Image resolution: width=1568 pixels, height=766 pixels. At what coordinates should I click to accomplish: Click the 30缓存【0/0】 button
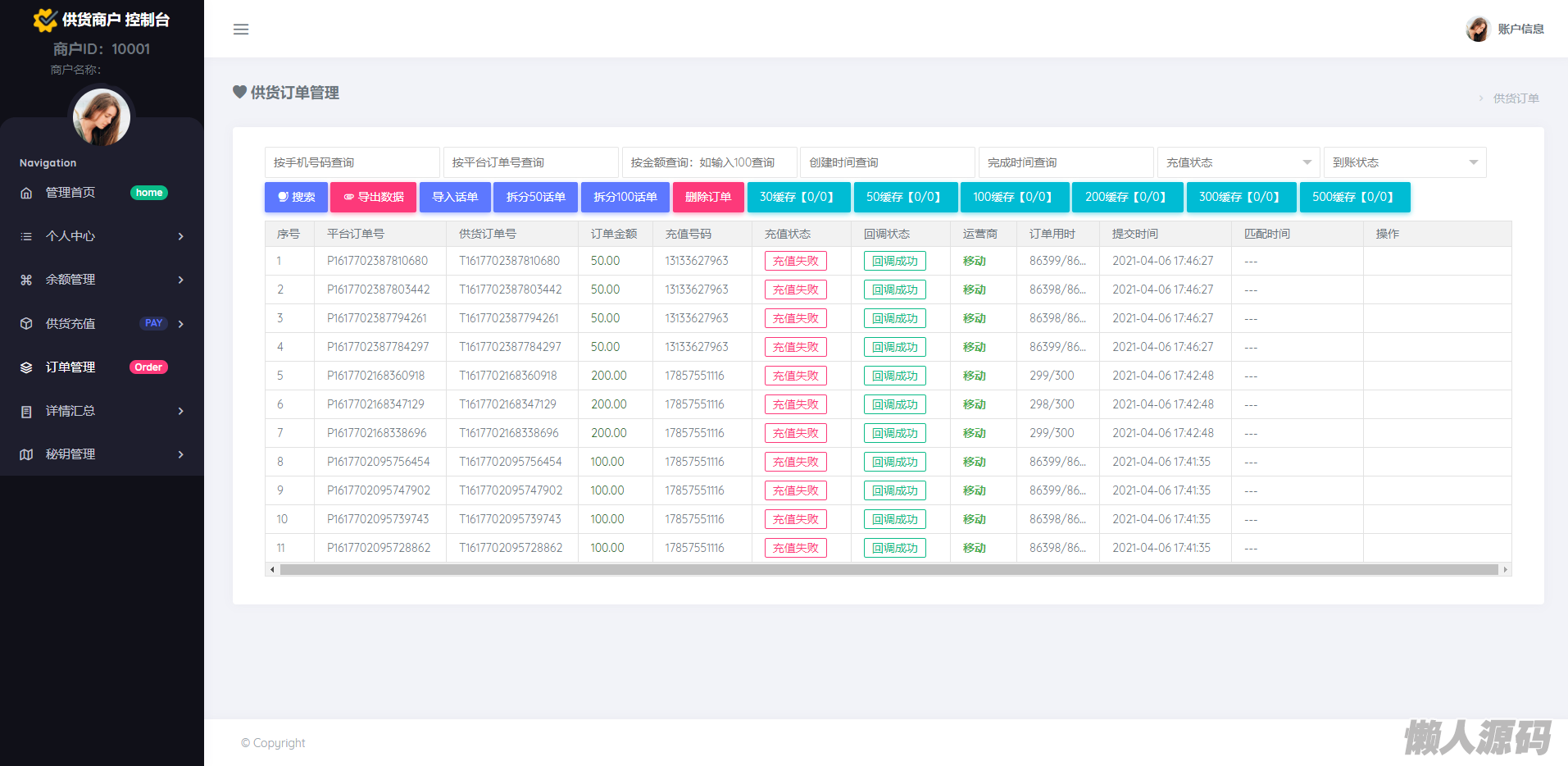coord(798,197)
